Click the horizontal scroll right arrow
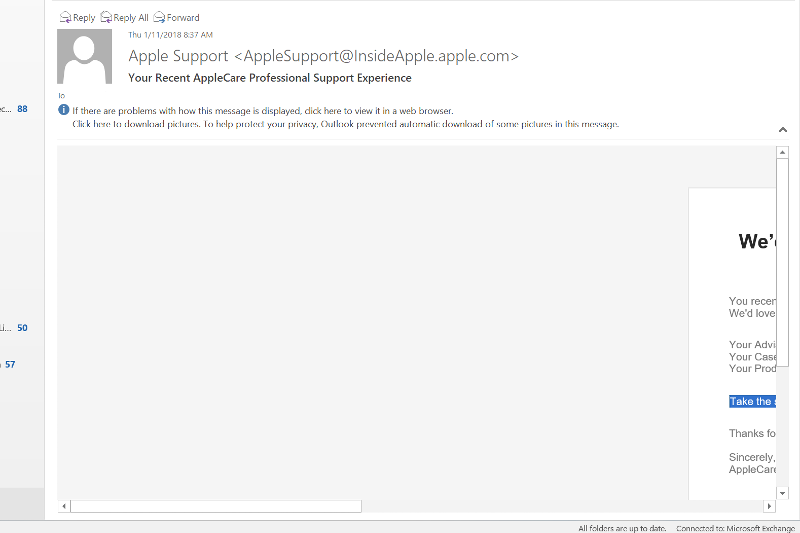This screenshot has width=800, height=533. tap(769, 506)
